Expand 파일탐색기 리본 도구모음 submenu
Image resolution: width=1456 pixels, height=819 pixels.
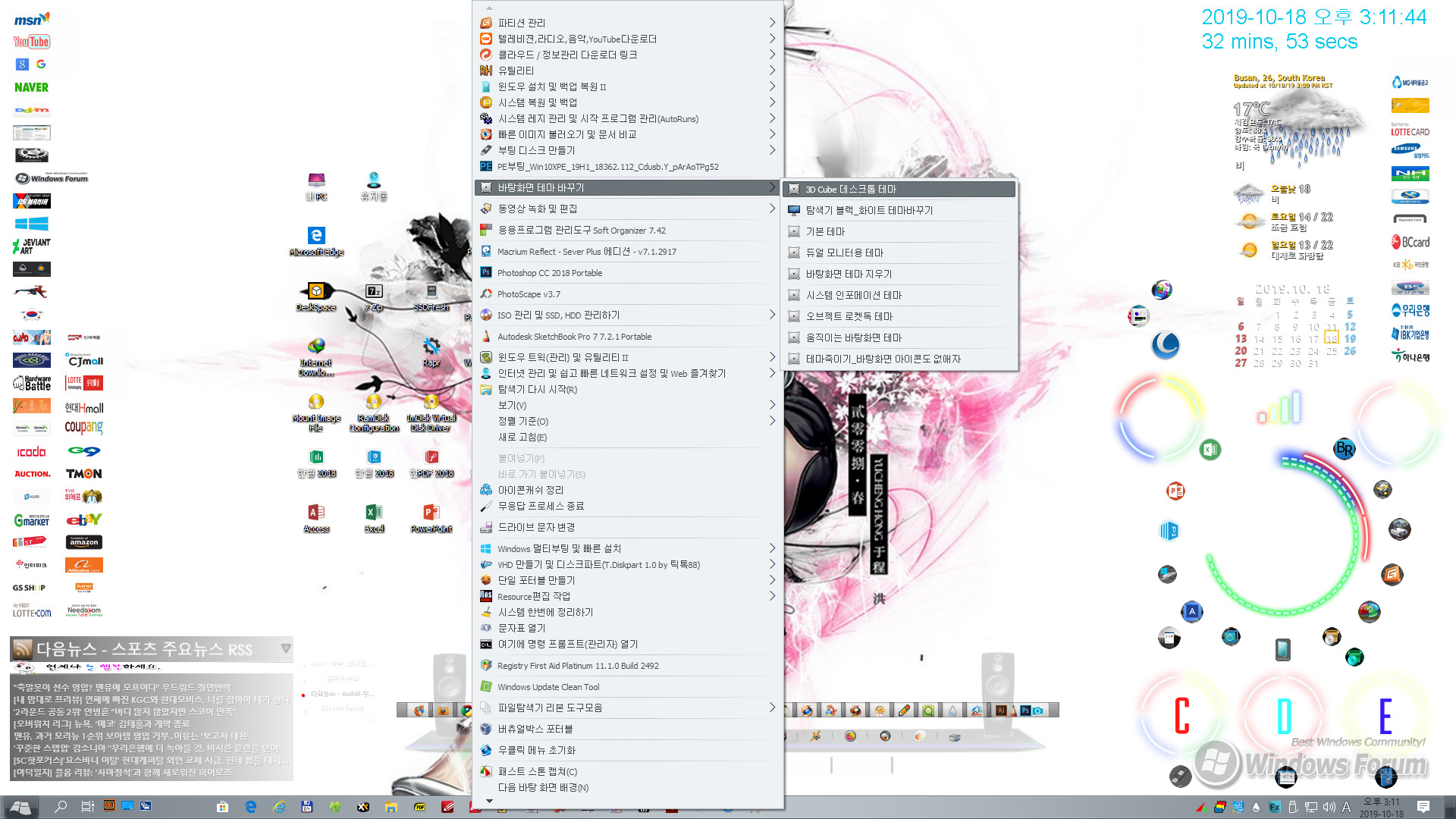(x=628, y=708)
